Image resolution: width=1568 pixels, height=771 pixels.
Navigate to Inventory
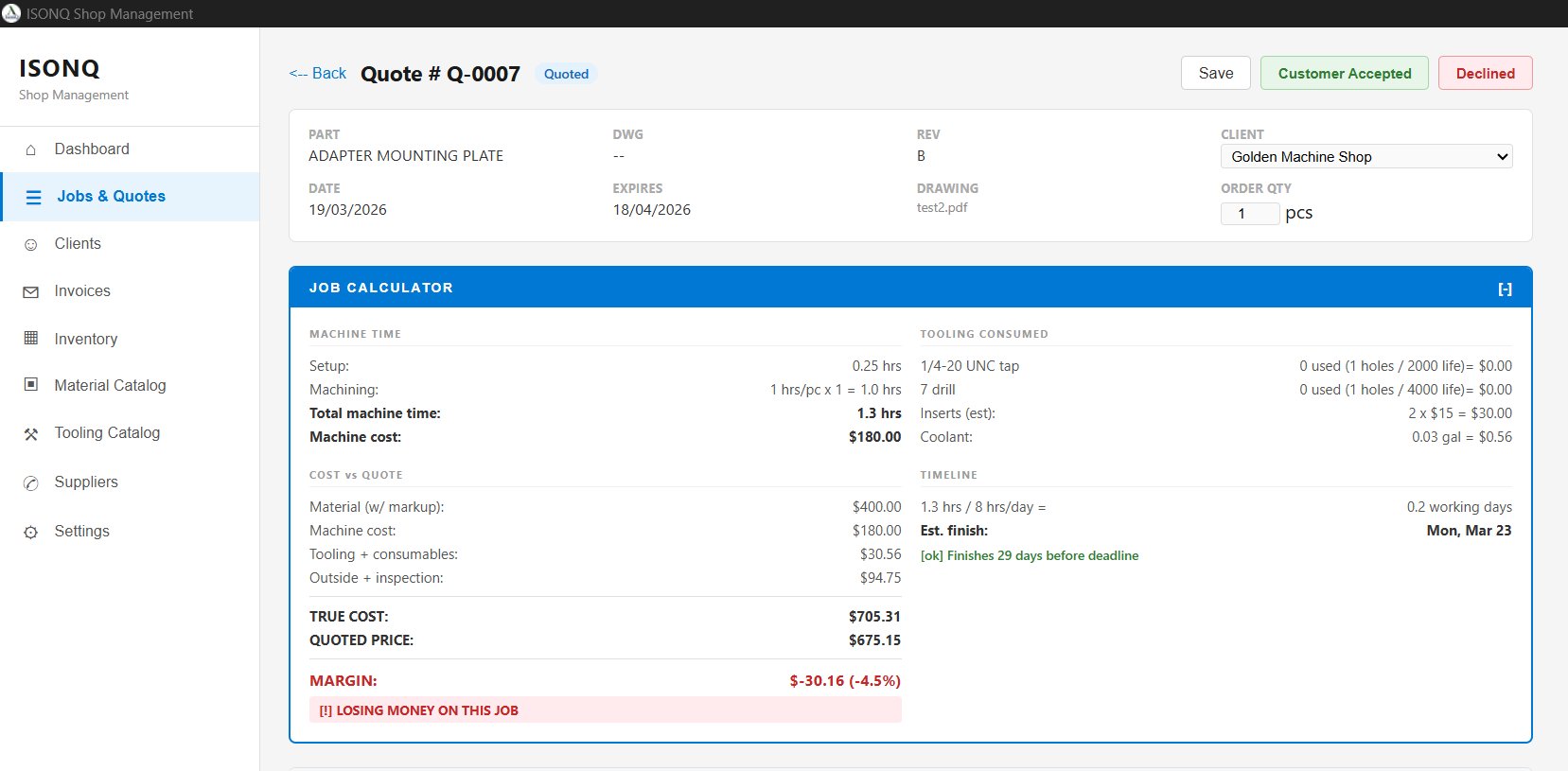pyautogui.click(x=130, y=339)
